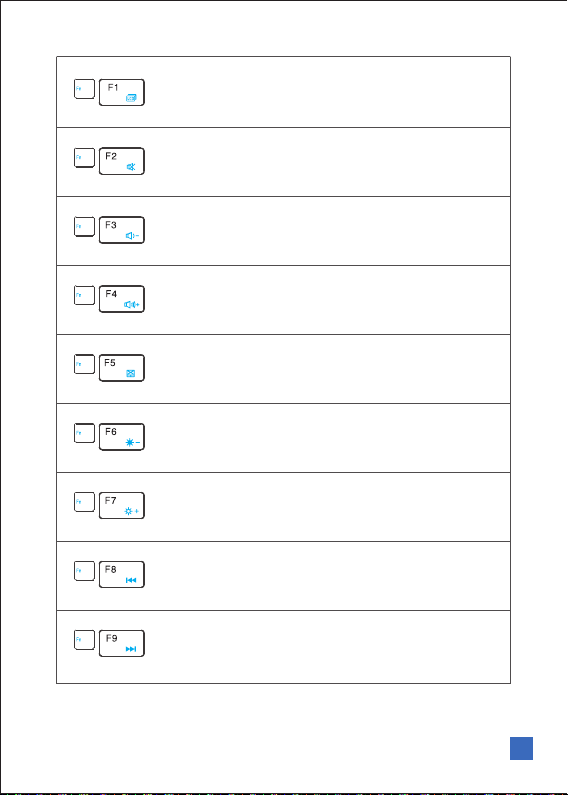The image size is (568, 795).
Task: Choose the F7 brightness increase key
Action: click(122, 505)
